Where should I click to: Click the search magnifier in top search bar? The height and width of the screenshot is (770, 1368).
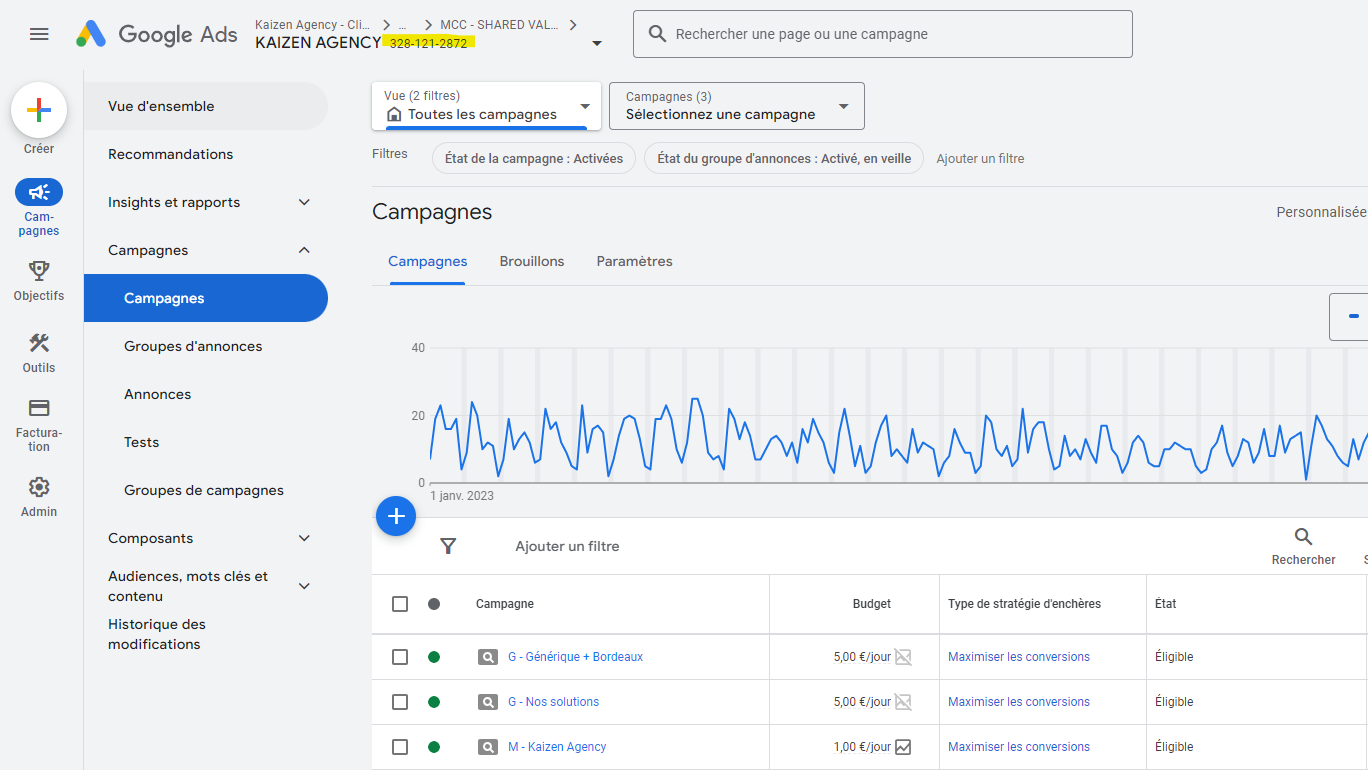pos(657,34)
